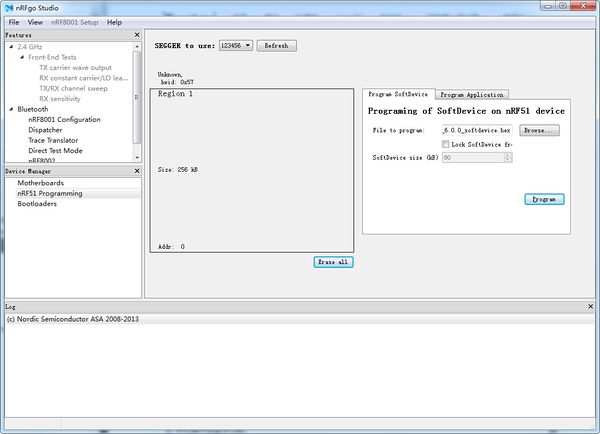This screenshot has height=434, width=600.
Task: Collapse the 2.4 GHz tree node
Action: click(11, 47)
